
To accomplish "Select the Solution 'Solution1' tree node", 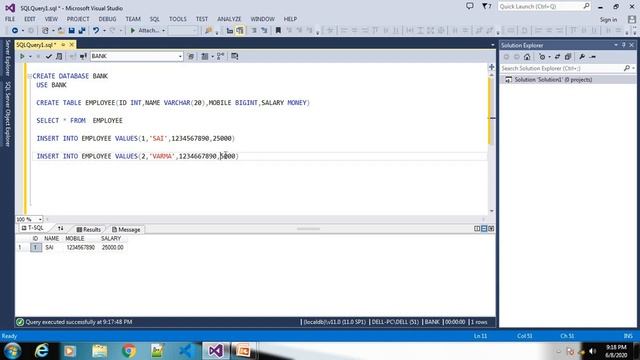I will coord(553,80).
